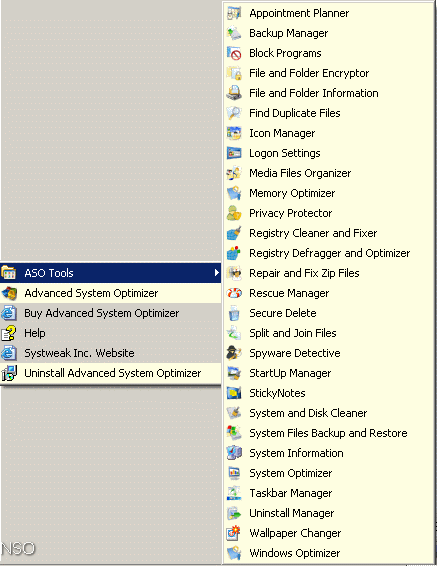The height and width of the screenshot is (566, 437).
Task: Click the System Files Backup and Restore icon
Action: point(234,433)
